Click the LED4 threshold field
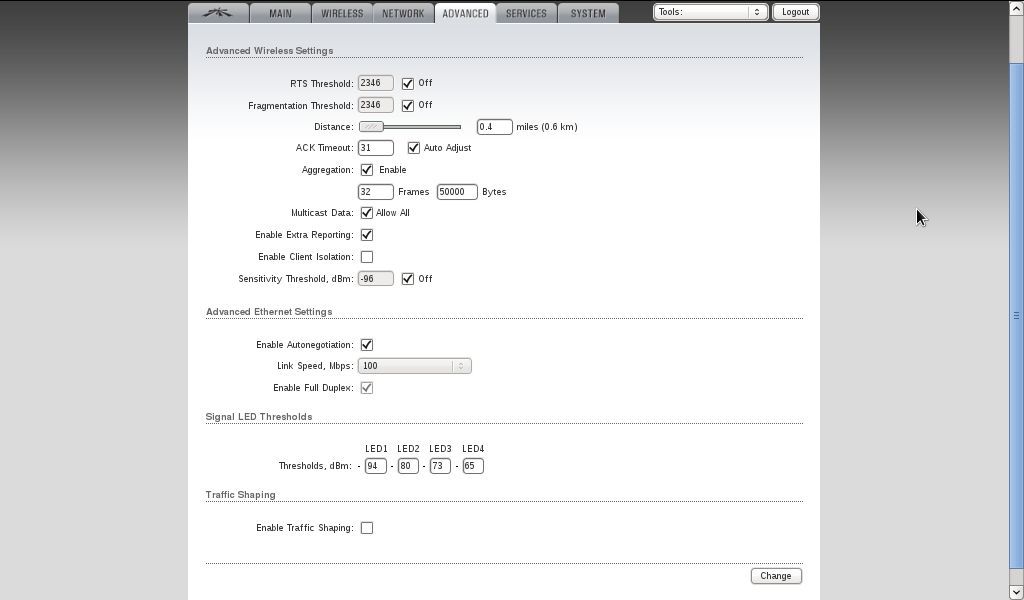Image resolution: width=1024 pixels, height=600 pixels. [473, 466]
